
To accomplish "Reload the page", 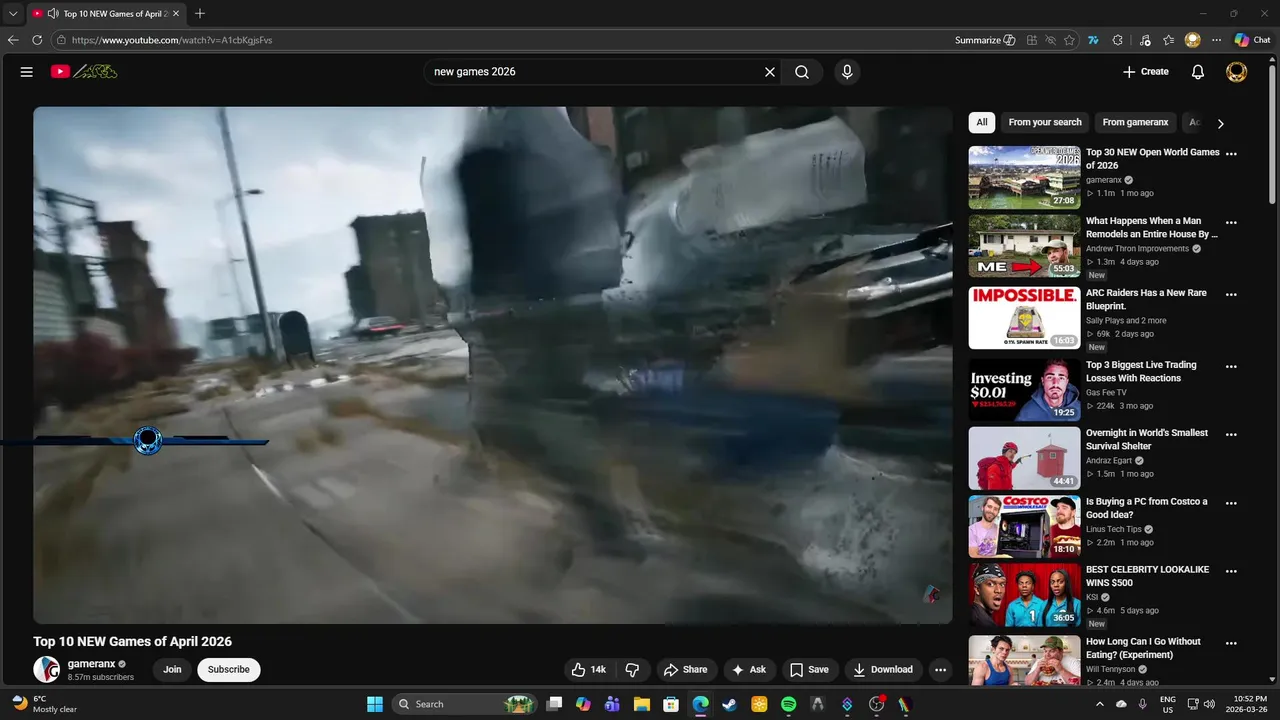I will point(37,40).
